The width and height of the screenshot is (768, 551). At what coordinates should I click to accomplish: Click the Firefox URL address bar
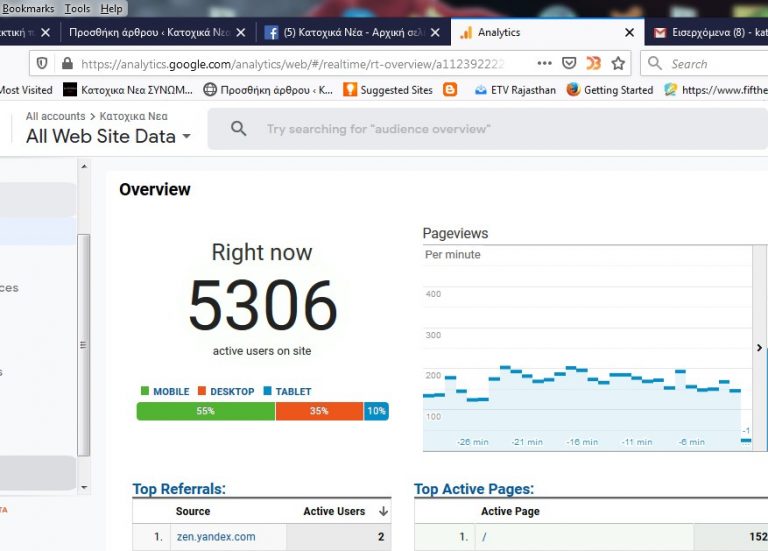point(300,63)
